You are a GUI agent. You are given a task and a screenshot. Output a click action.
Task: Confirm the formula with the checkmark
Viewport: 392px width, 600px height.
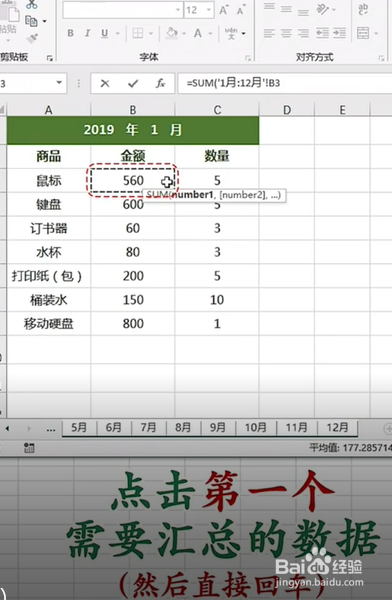(133, 83)
